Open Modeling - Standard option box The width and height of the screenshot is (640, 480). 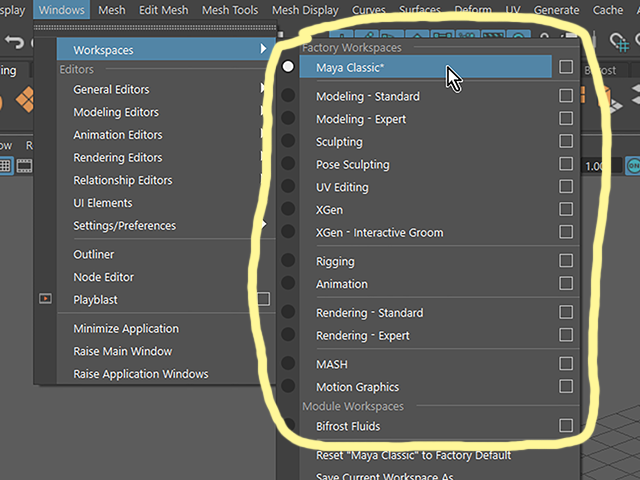[566, 96]
